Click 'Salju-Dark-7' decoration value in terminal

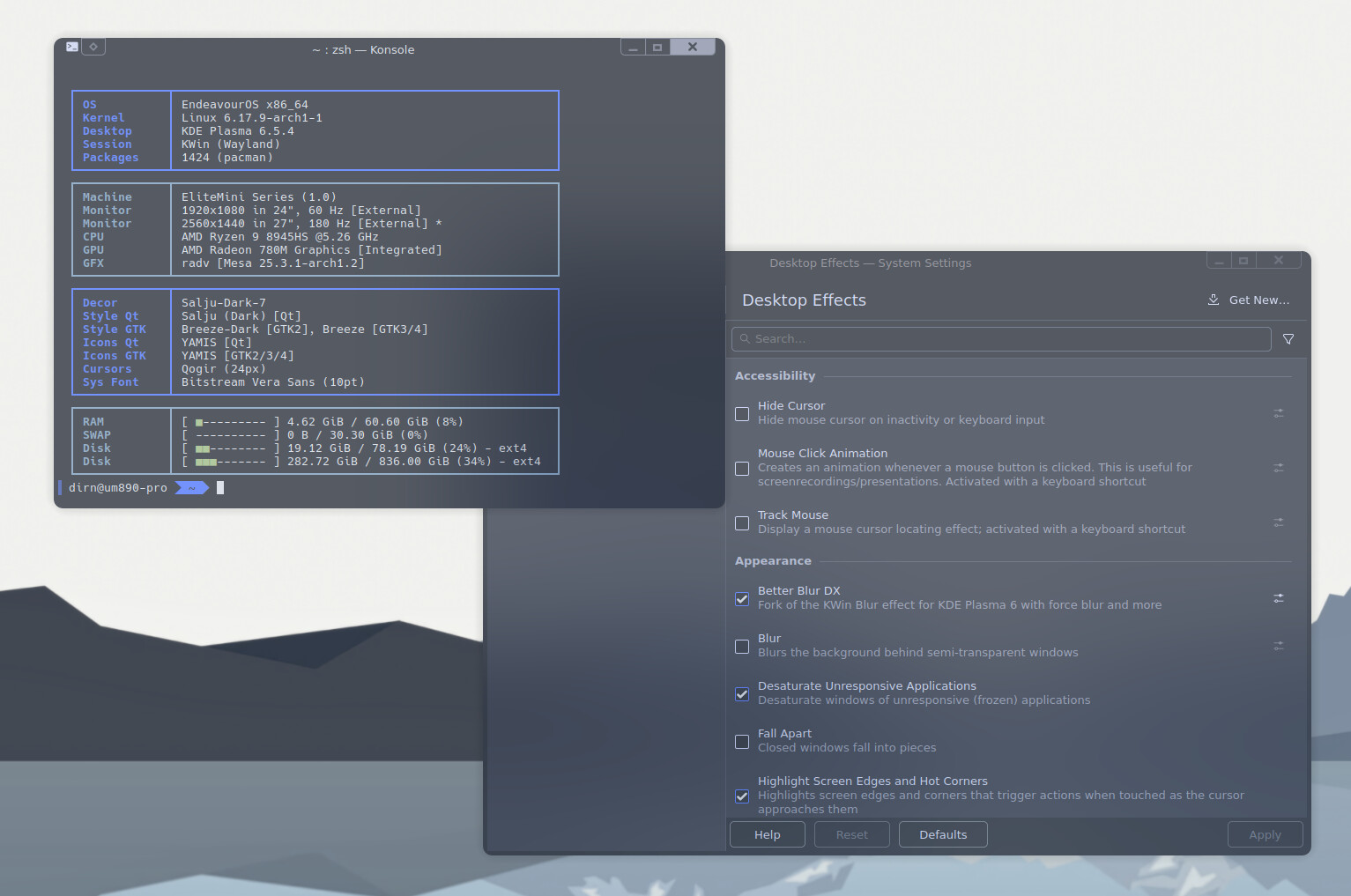pos(224,303)
